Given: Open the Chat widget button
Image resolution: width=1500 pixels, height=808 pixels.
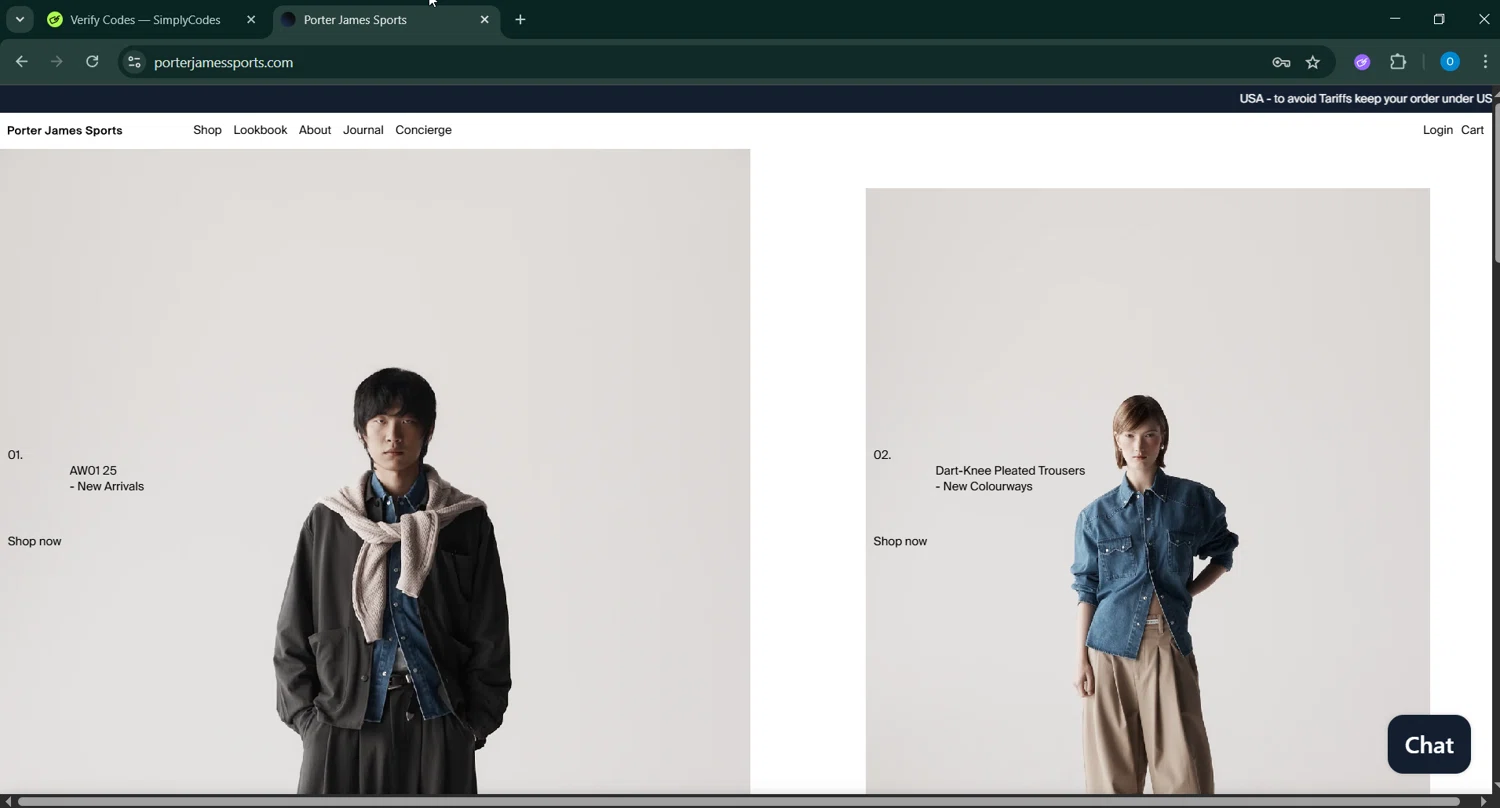Looking at the screenshot, I should pyautogui.click(x=1428, y=745).
